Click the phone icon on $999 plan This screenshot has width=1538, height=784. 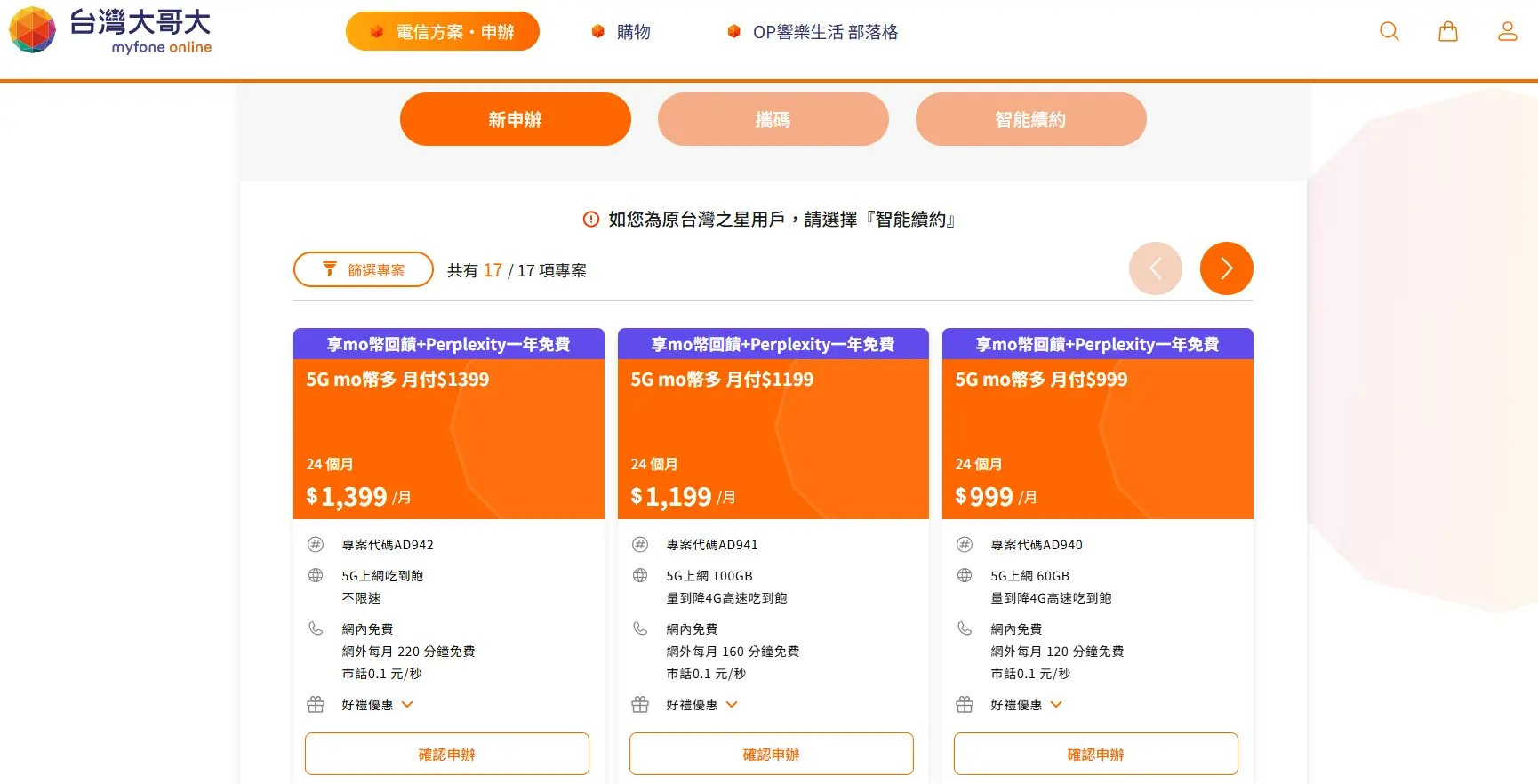tap(965, 628)
